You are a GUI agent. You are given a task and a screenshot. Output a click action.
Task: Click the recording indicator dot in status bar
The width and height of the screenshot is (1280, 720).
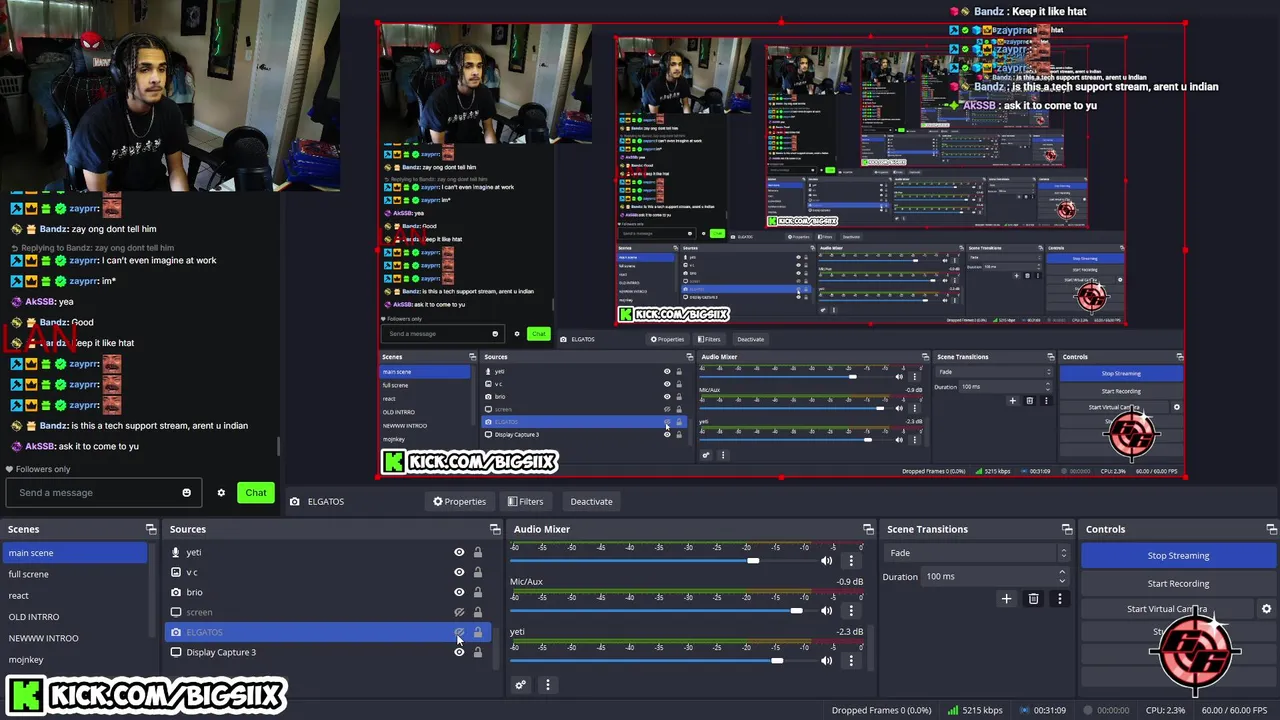click(x=1088, y=710)
